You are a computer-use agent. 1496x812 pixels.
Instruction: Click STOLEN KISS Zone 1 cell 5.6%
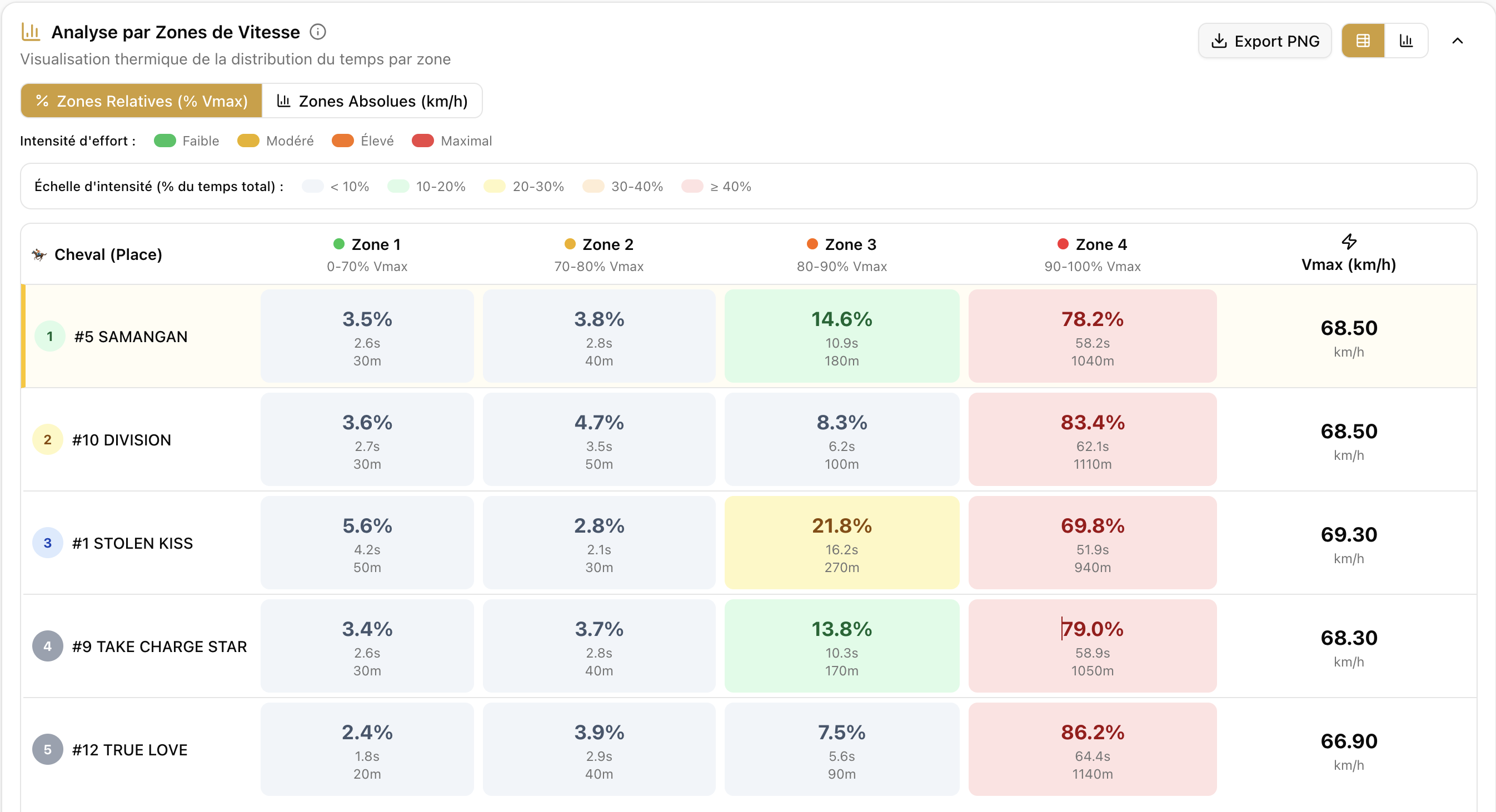367,543
